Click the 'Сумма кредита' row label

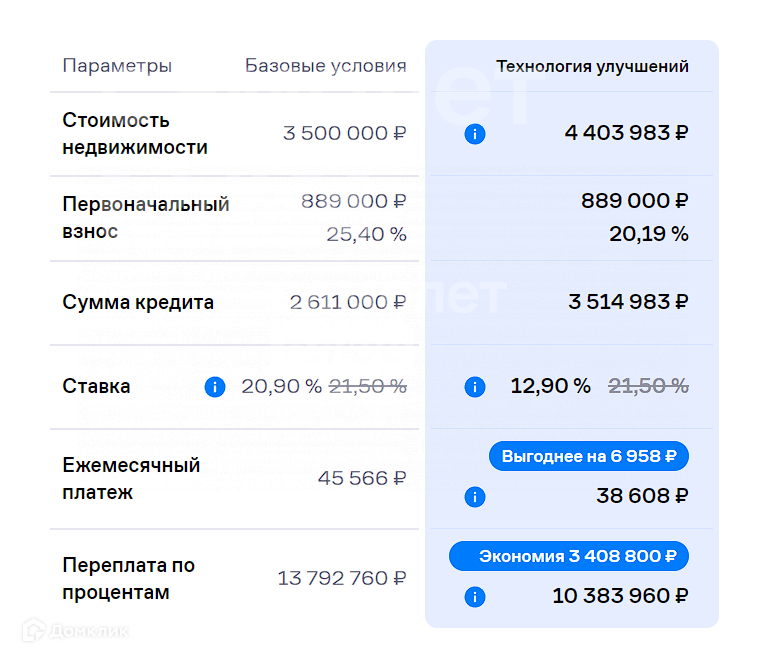(x=138, y=302)
